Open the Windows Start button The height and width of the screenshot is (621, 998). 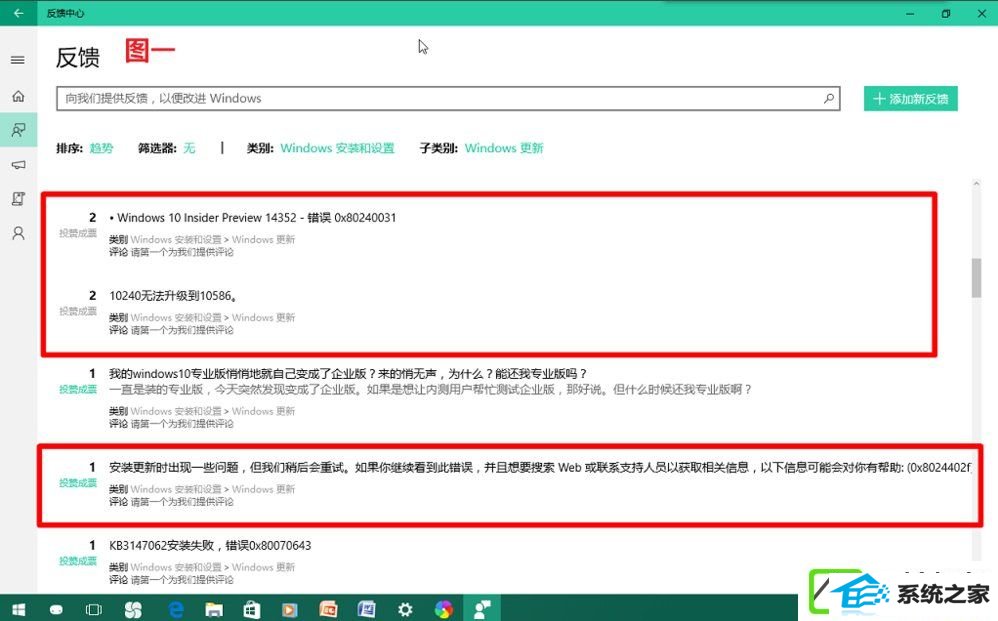coord(18,610)
